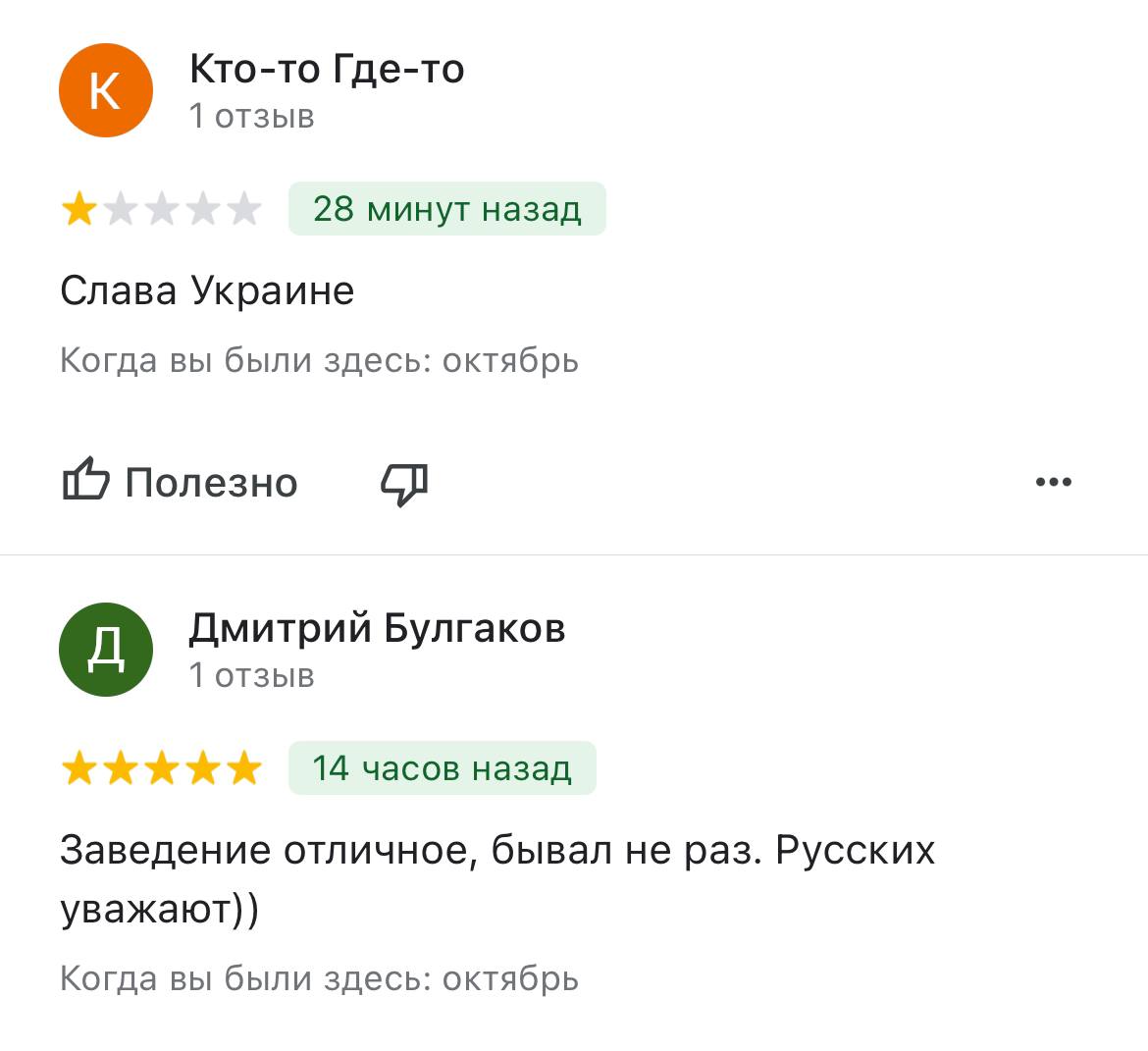Click the visit date under the first review
Image resolution: width=1148 pixels, height=1051 pixels.
pyautogui.click(x=319, y=360)
